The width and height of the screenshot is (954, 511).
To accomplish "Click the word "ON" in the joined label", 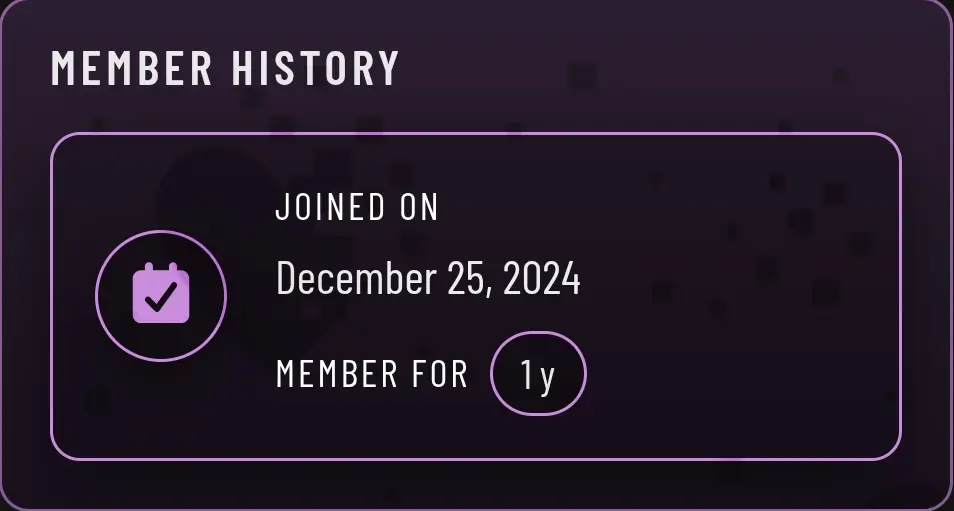I will point(419,207).
